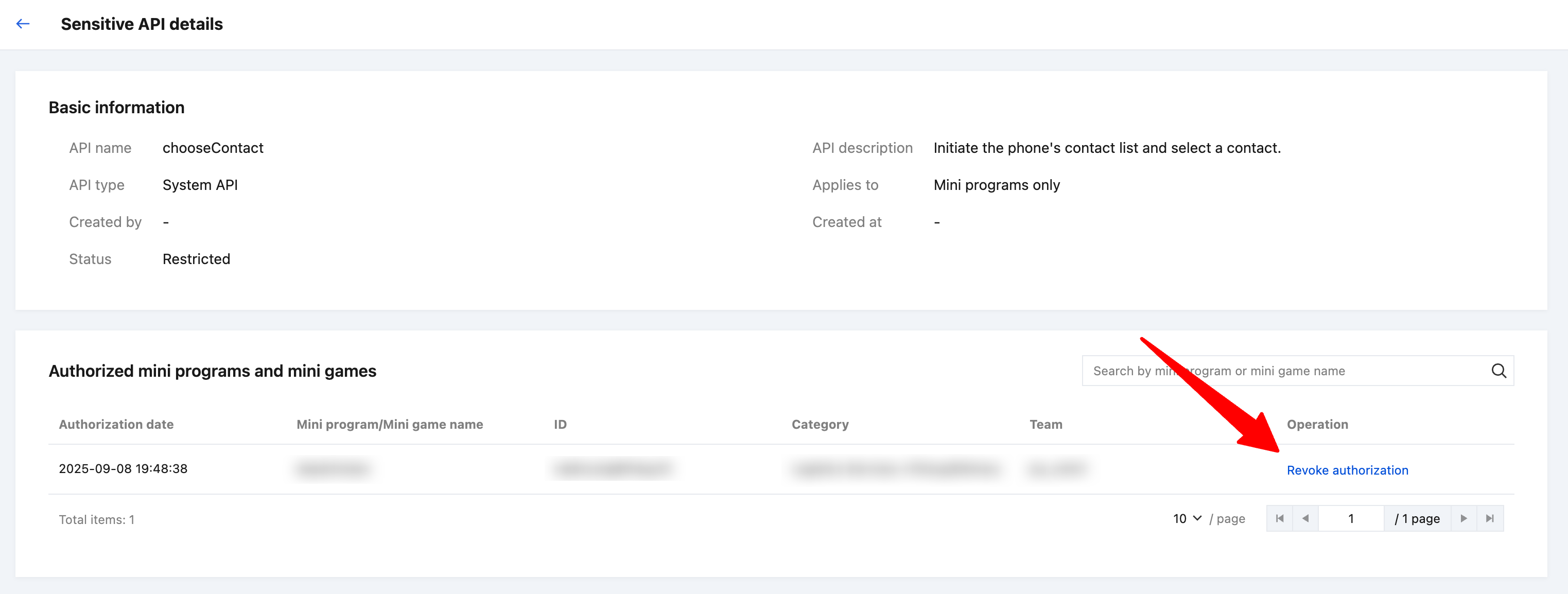Viewport: 1568px width, 594px height.
Task: Click the ID column header
Action: [x=560, y=424]
